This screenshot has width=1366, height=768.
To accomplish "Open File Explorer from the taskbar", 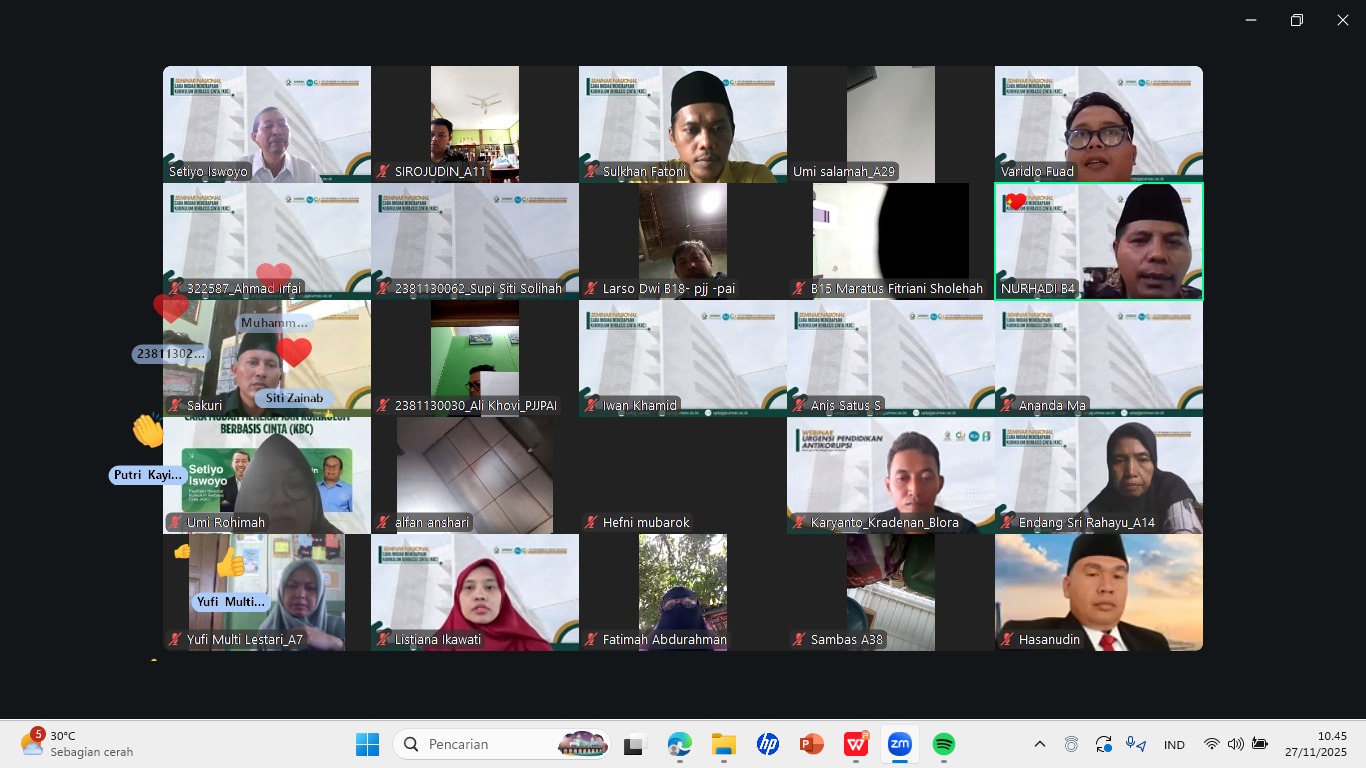I will tap(723, 744).
